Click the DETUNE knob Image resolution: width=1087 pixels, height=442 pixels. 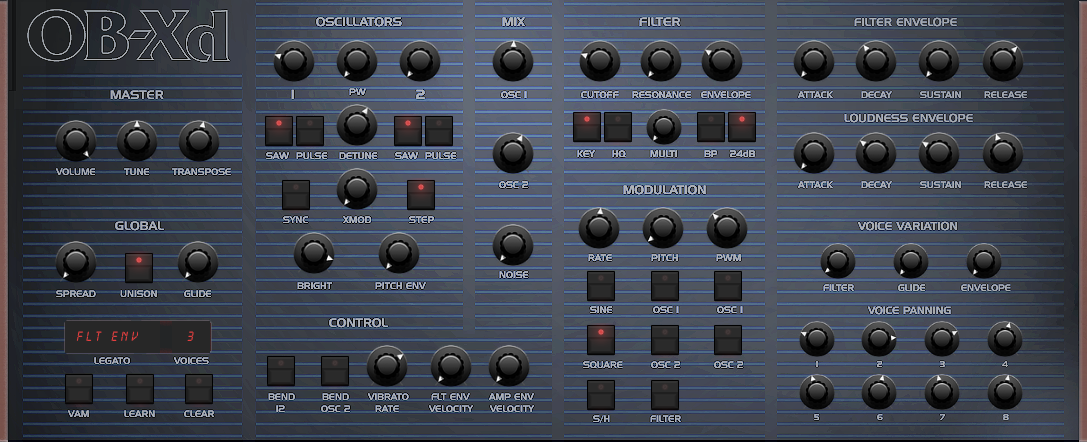[357, 125]
